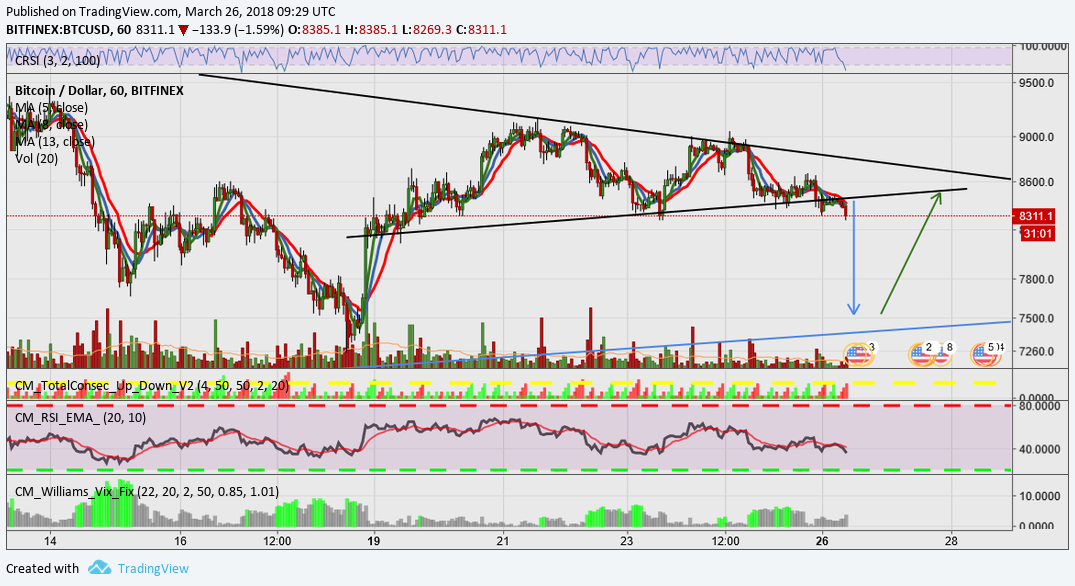Click date 21 on the time axis
Image resolution: width=1075 pixels, height=586 pixels.
(503, 541)
